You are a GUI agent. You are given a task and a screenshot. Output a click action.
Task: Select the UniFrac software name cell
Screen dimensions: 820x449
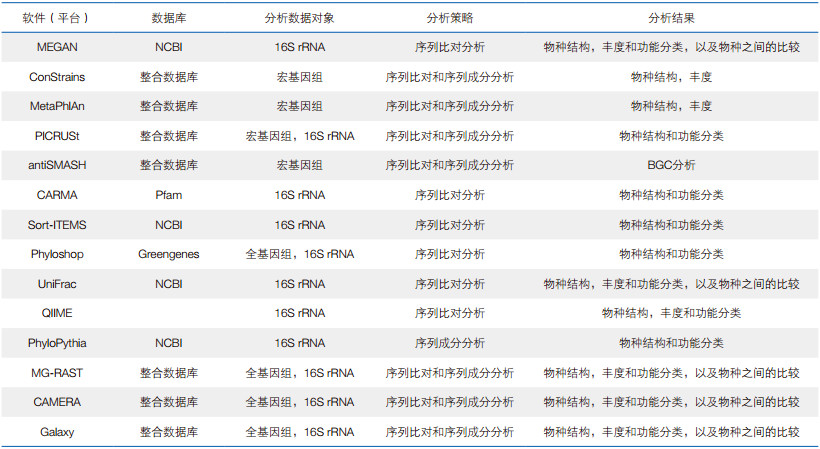[x=57, y=284]
